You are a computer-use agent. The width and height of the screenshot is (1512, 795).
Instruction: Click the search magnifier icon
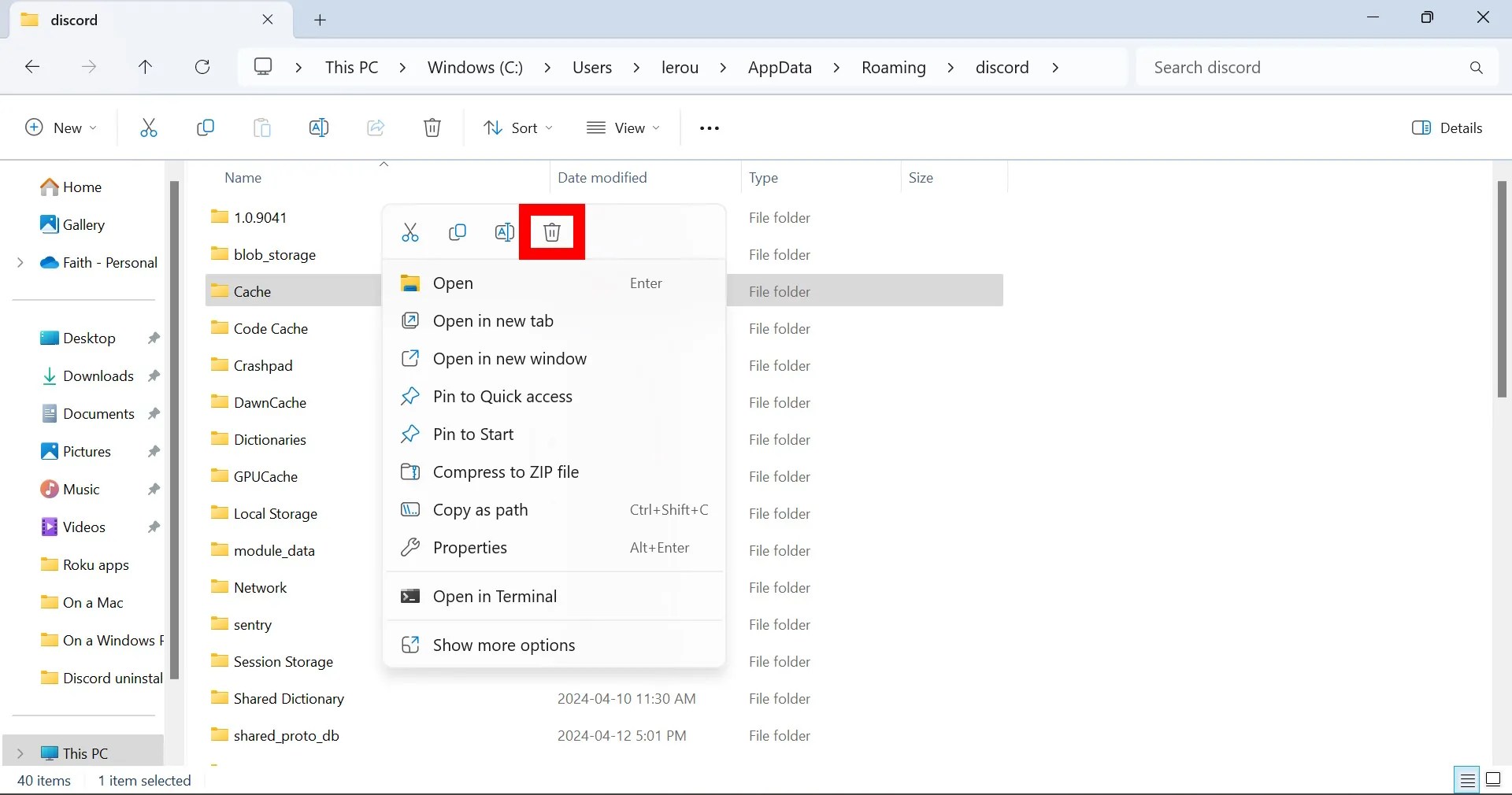point(1477,68)
